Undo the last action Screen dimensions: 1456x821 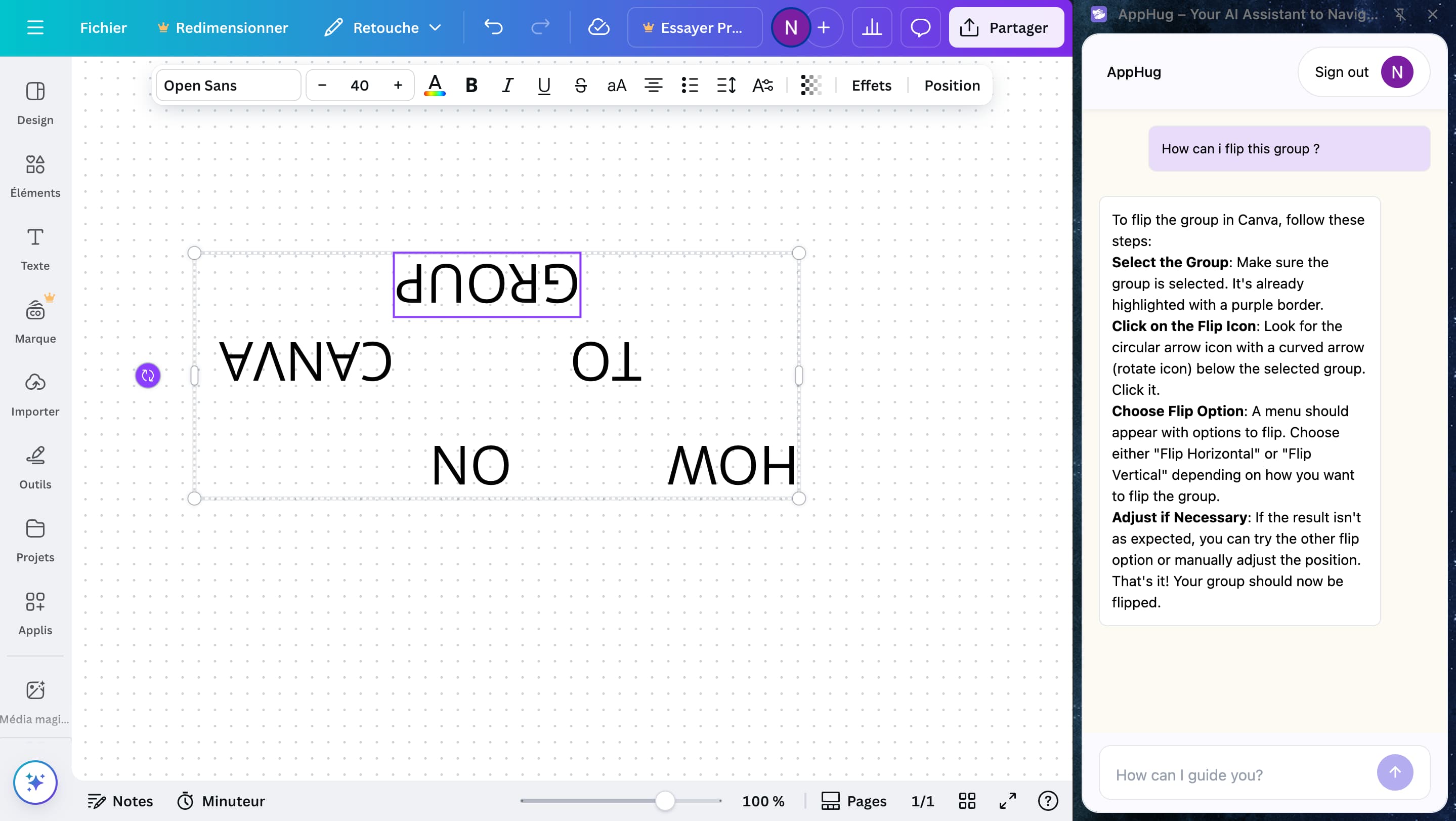click(x=493, y=27)
